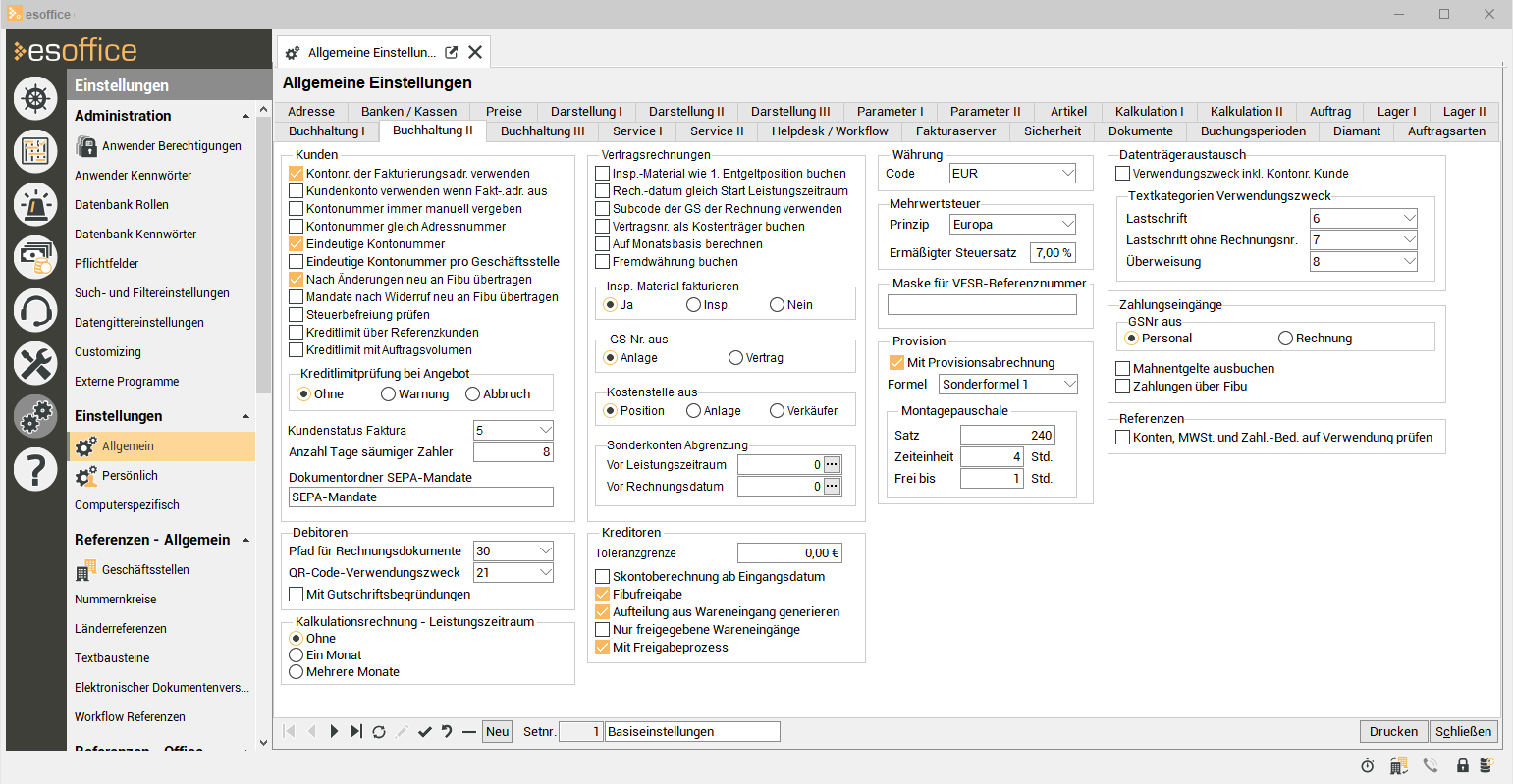The width and height of the screenshot is (1513, 784).
Task: Click the building icon beside Geschäftsstellen
Action: pos(85,570)
